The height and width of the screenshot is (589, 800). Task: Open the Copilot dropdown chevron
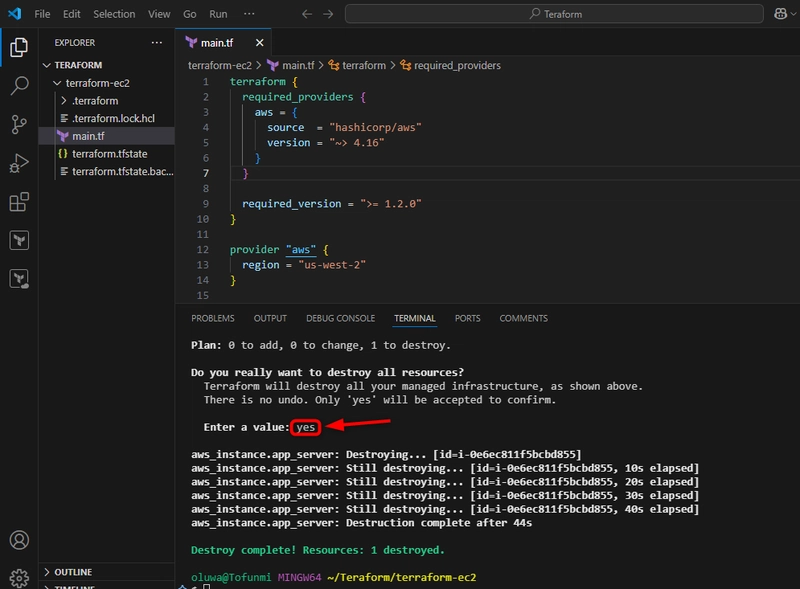pos(793,14)
